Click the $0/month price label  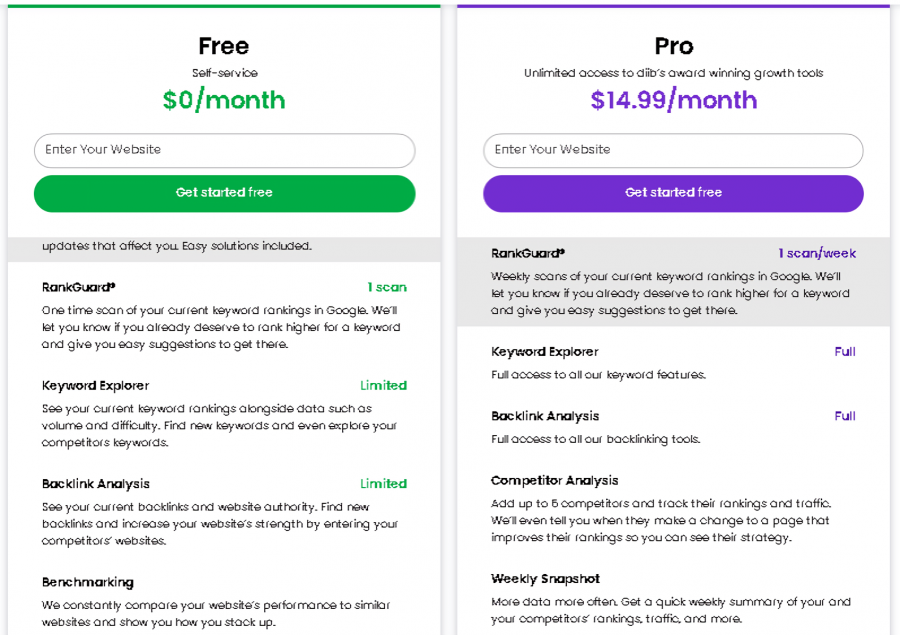pyautogui.click(x=223, y=100)
